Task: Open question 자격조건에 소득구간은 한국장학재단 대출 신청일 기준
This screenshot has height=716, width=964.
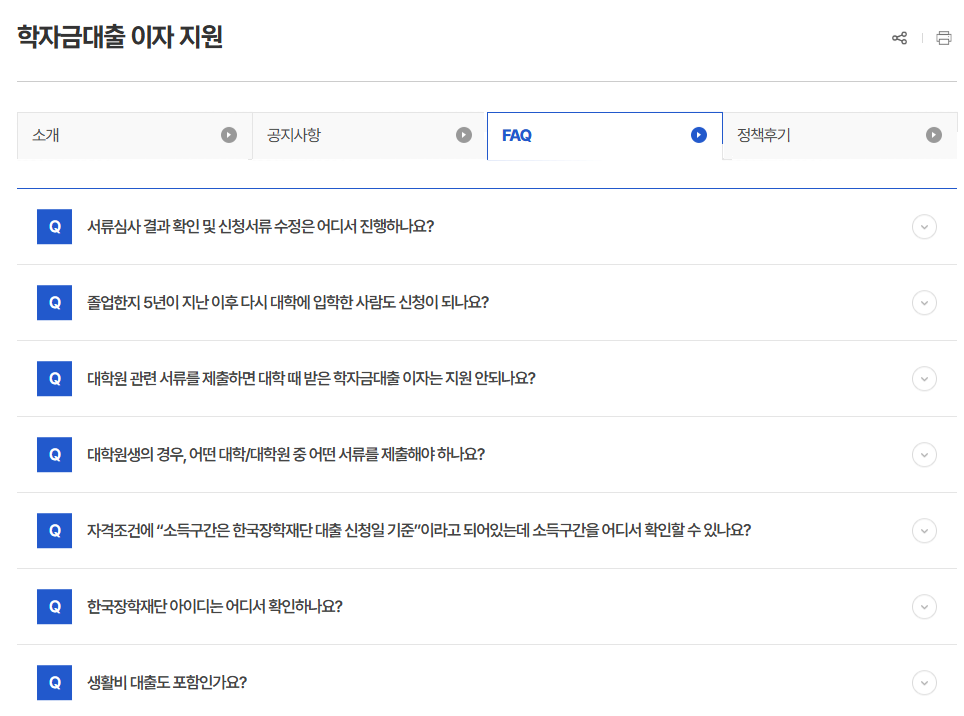Action: point(419,530)
